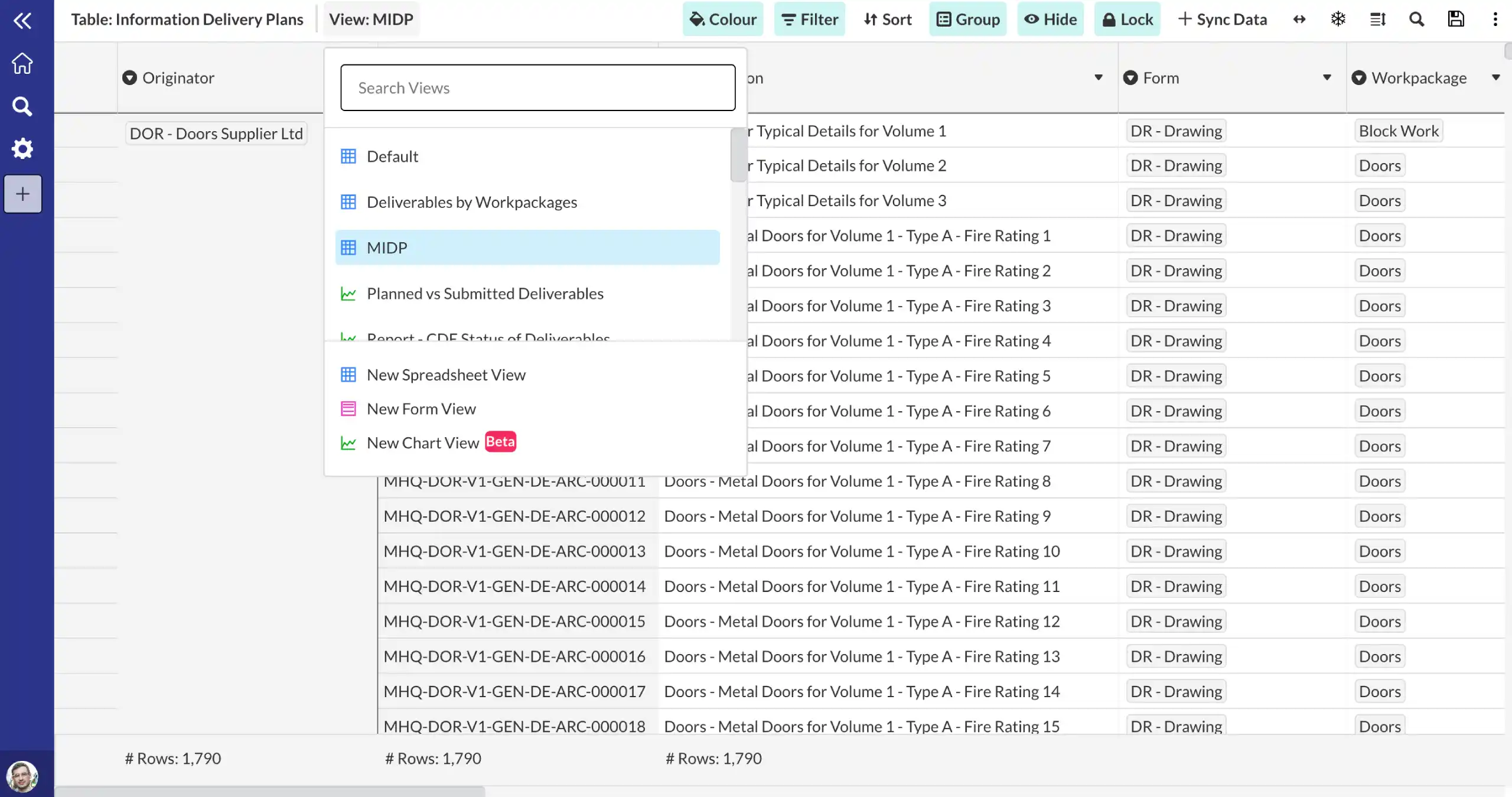Toggle view locking with the Lock button
Image resolution: width=1512 pixels, height=797 pixels.
(x=1126, y=19)
